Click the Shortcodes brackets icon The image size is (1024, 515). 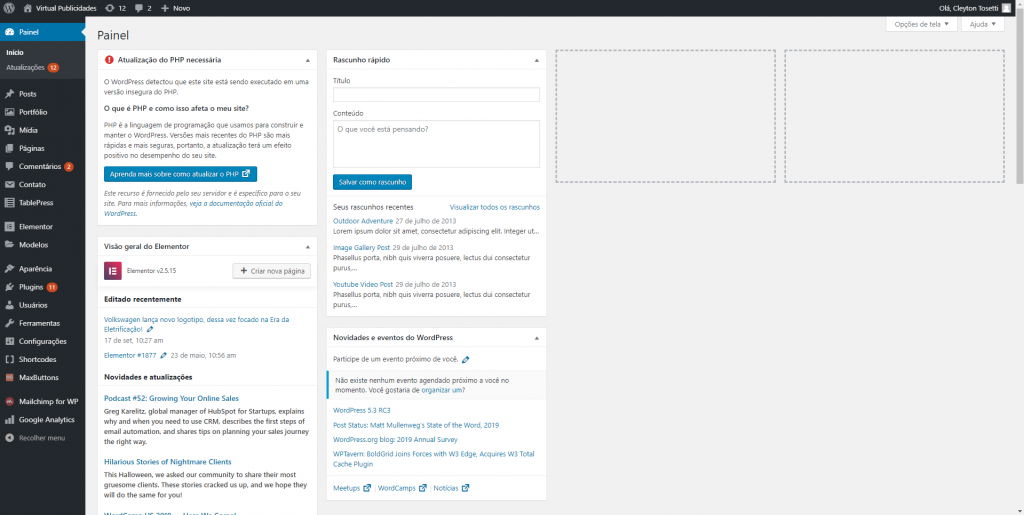[9, 360]
